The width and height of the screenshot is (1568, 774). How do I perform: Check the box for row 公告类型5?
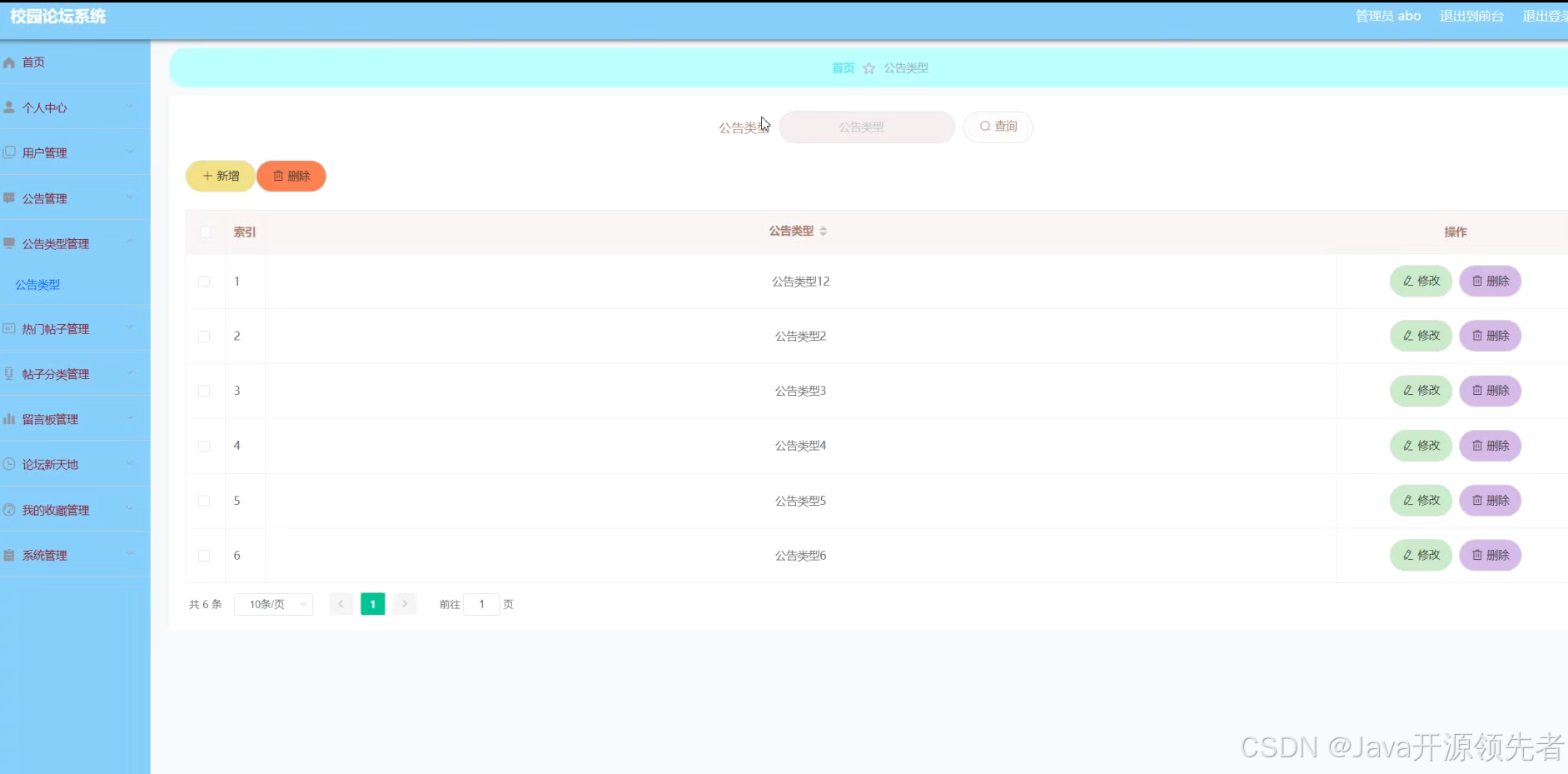tap(204, 501)
